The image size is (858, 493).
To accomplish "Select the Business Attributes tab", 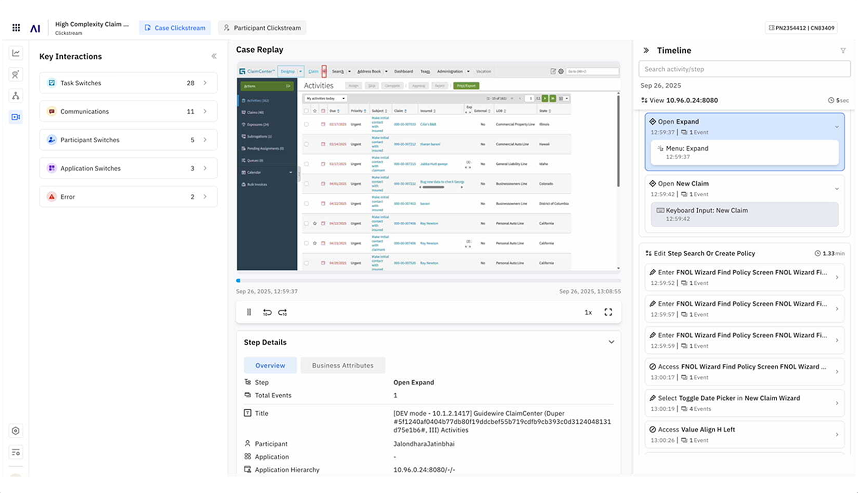I will 343,365.
